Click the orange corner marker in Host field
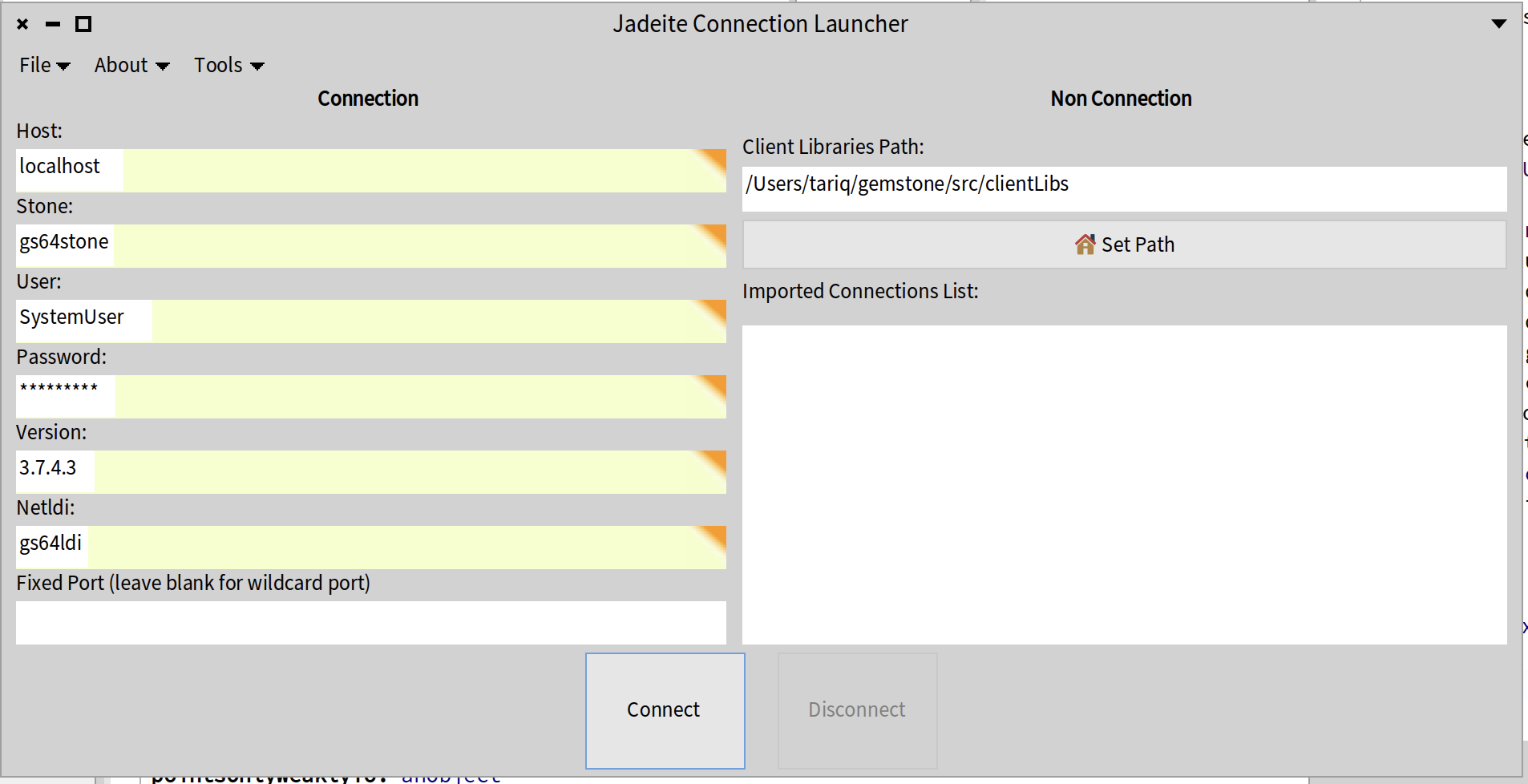 pos(714,159)
